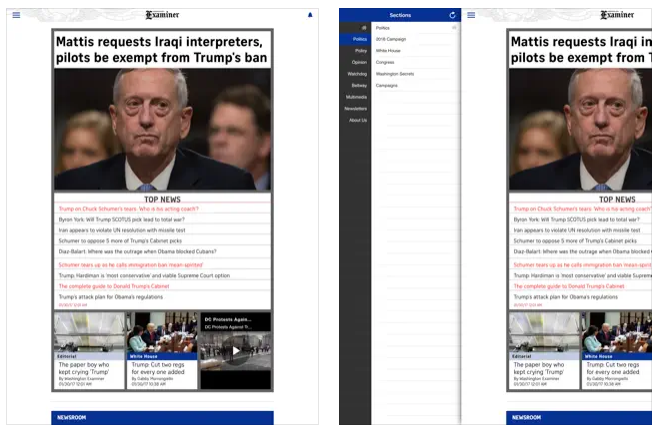The width and height of the screenshot is (657, 427).
Task: Select About Us in sidebar
Action: click(x=355, y=120)
